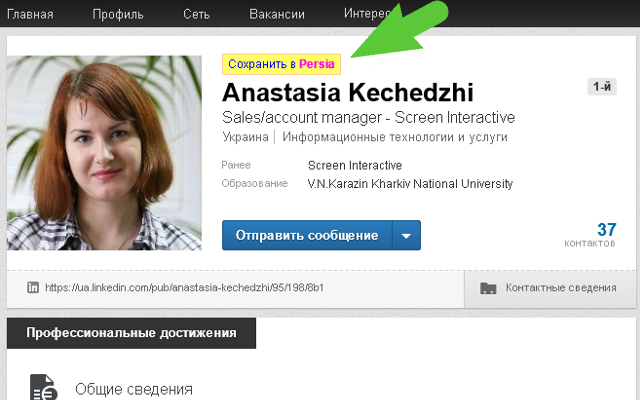Select the Профессиональные достижения tab
The width and height of the screenshot is (640, 400).
click(x=131, y=333)
